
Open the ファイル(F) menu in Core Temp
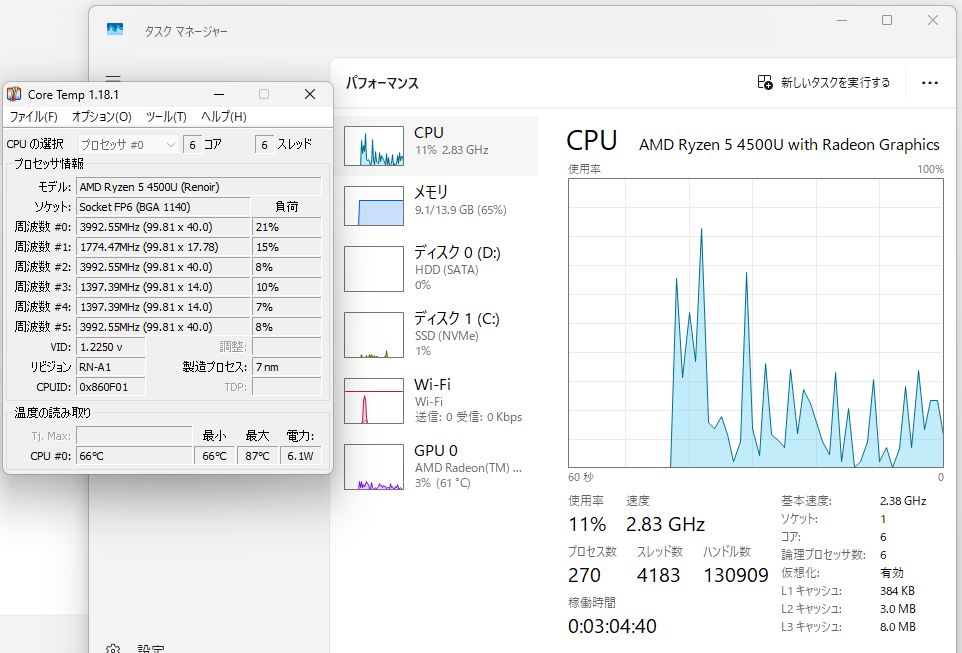point(33,117)
